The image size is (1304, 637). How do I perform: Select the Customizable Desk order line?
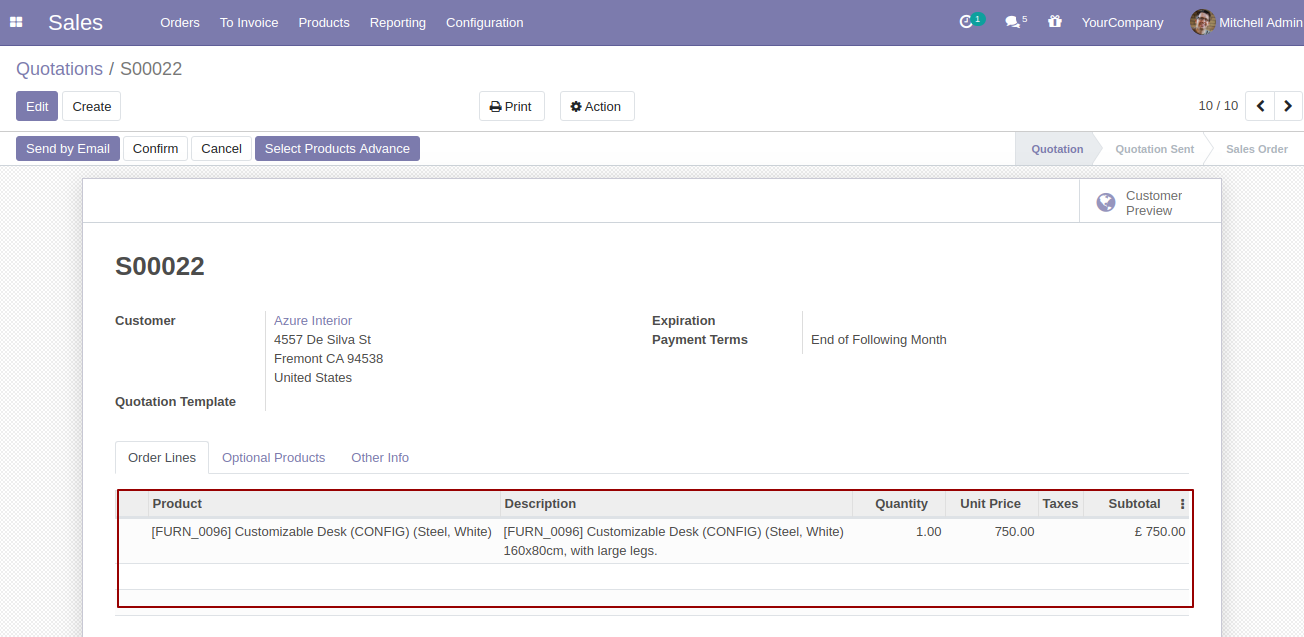(321, 532)
